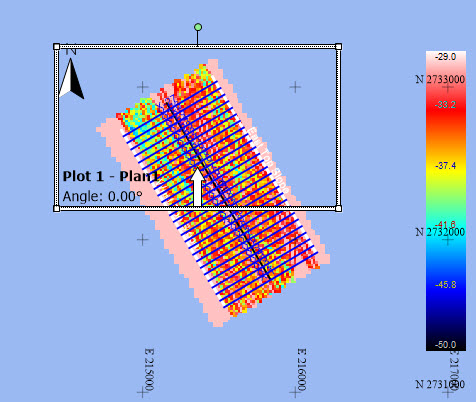The height and width of the screenshot is (402, 476).
Task: Click the -29.0 value on the color scale
Action: (445, 57)
